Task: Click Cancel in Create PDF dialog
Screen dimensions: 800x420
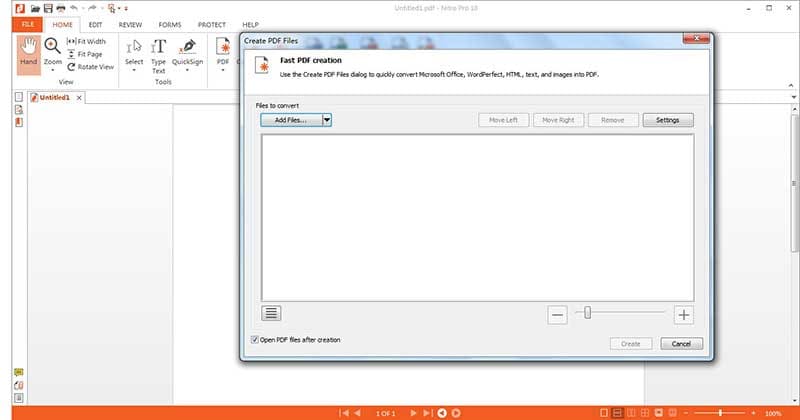Action: click(x=681, y=344)
